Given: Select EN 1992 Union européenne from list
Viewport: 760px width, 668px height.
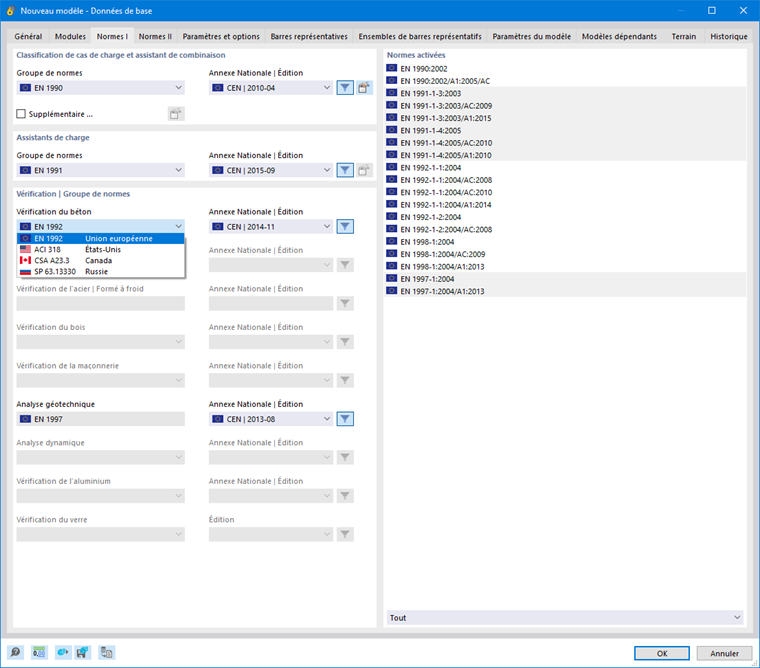Looking at the screenshot, I should [x=101, y=239].
